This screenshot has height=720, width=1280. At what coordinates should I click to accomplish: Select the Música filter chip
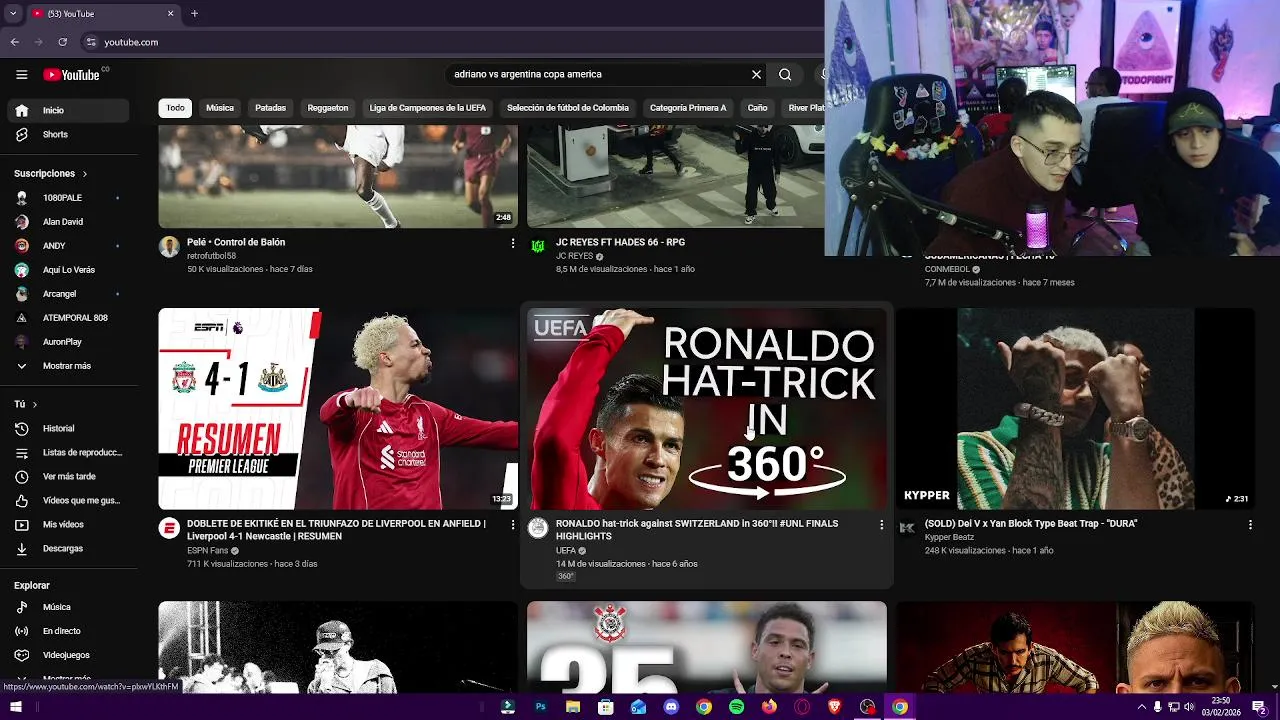click(x=220, y=108)
